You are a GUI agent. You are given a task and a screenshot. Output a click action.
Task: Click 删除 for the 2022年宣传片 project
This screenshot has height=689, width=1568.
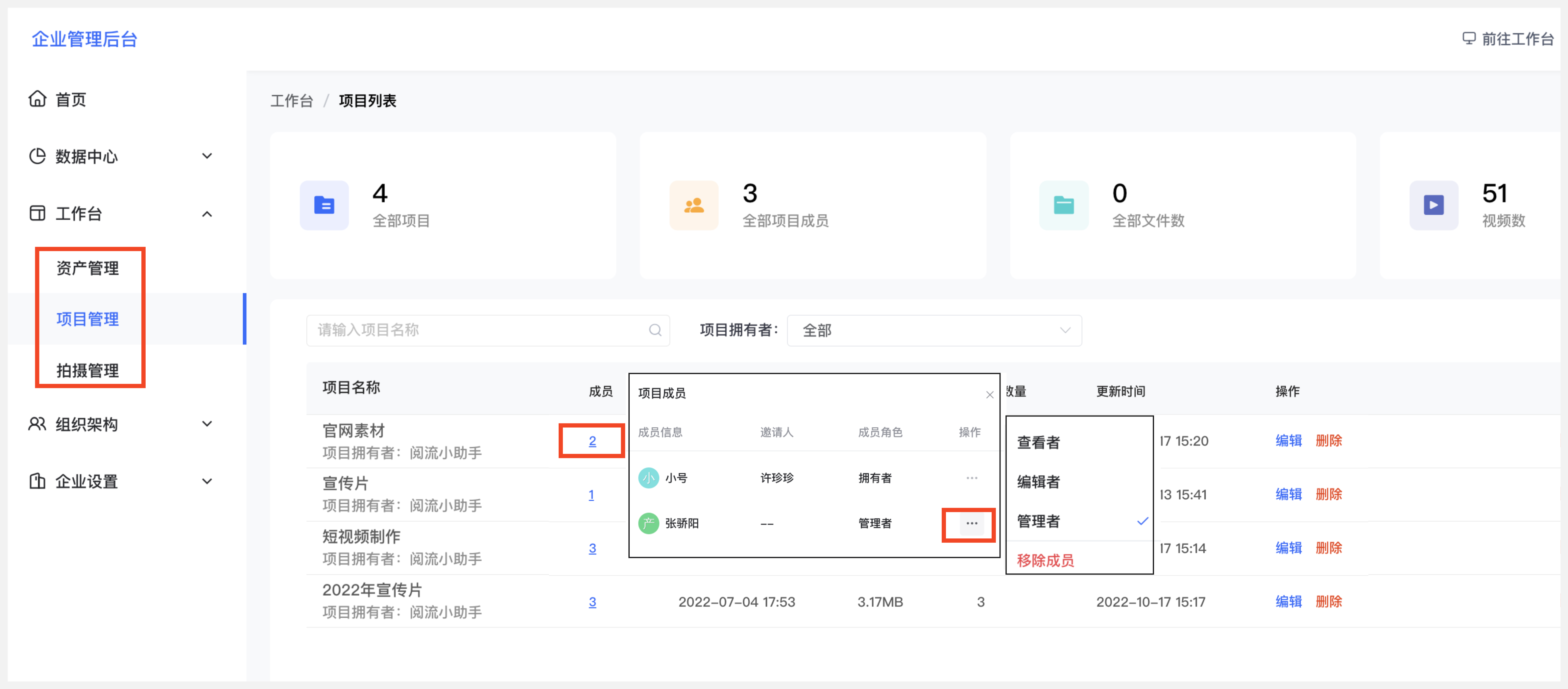coord(1328,601)
